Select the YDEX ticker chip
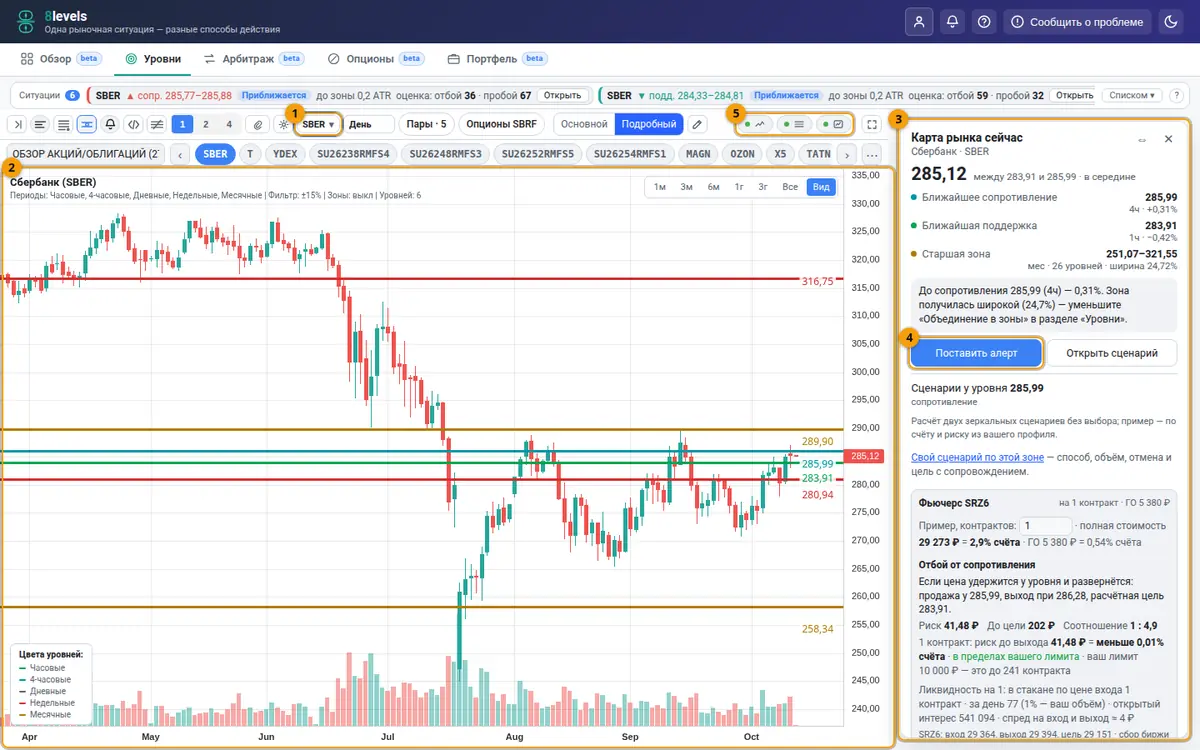This screenshot has width=1200, height=750. (285, 154)
